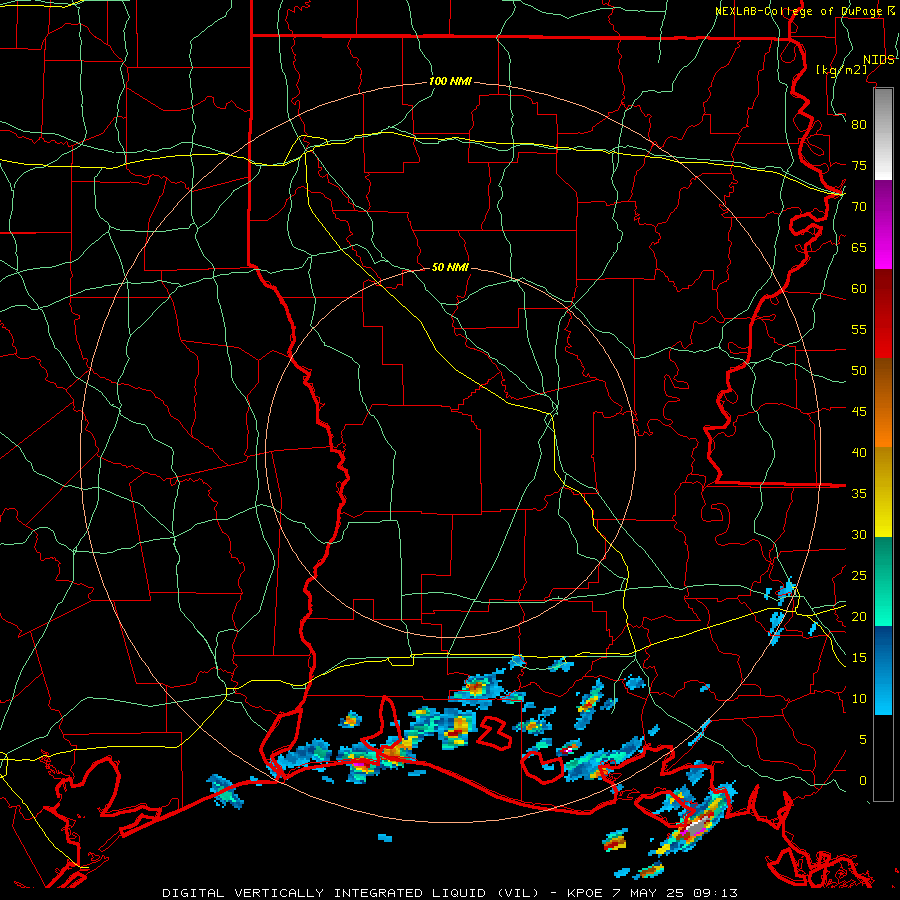This screenshot has height=900, width=900.
Task: Click the 20 value on VIL scale
Action: tap(859, 616)
